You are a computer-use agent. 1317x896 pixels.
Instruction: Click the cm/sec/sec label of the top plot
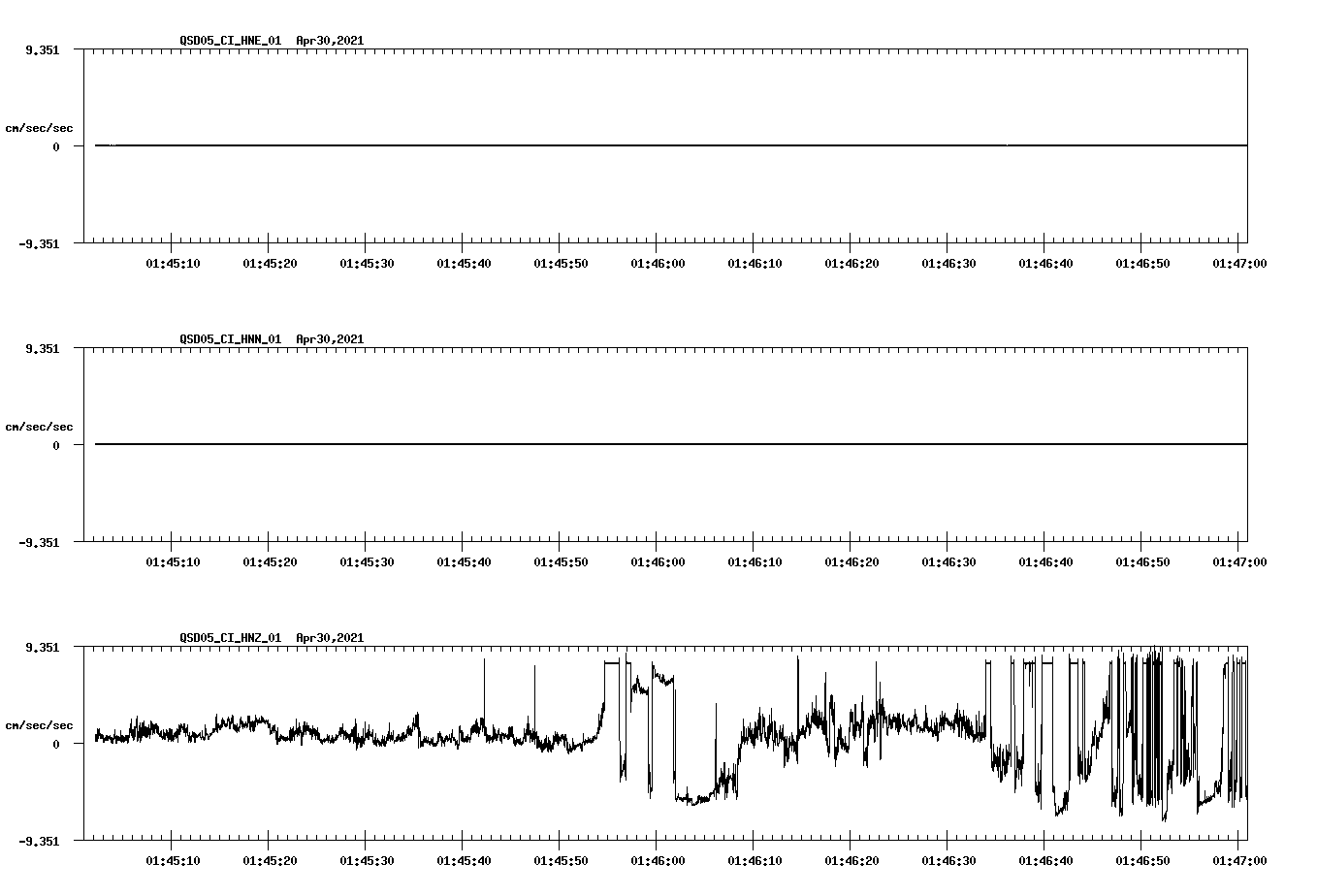click(x=40, y=127)
